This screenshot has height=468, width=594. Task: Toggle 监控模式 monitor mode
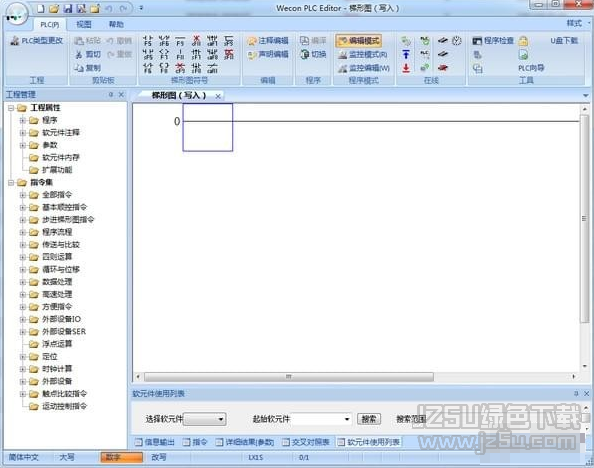(x=363, y=55)
